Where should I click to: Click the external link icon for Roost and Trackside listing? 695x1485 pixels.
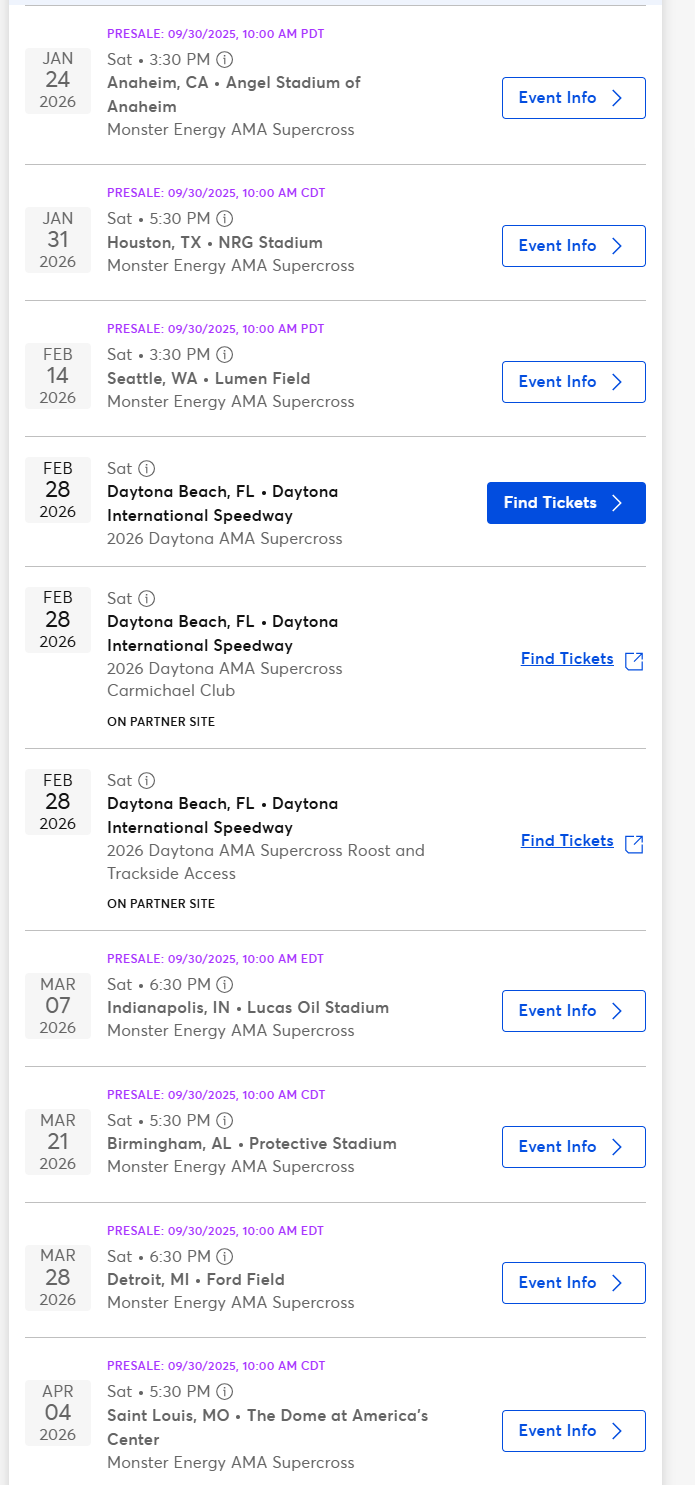coord(634,842)
